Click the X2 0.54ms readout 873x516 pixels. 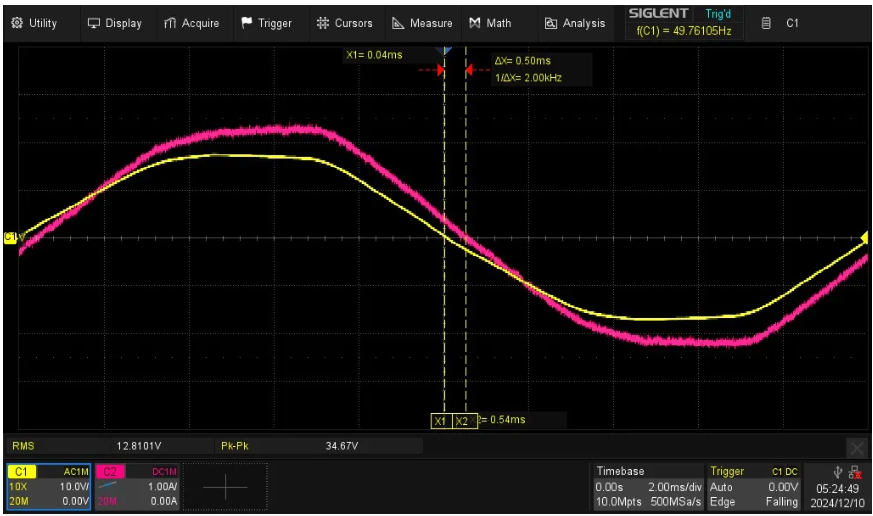[502, 420]
